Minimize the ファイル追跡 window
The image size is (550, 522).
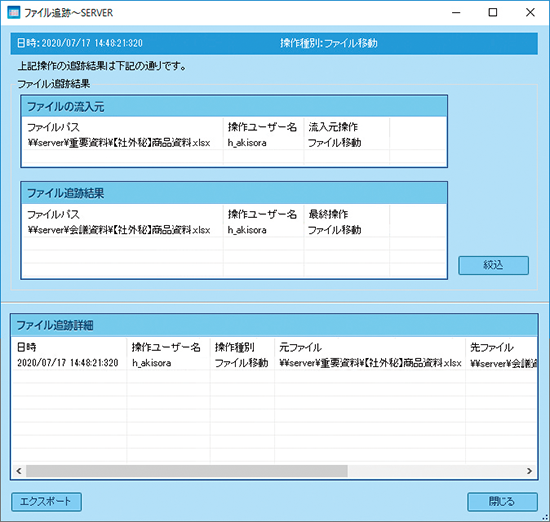coord(456,13)
